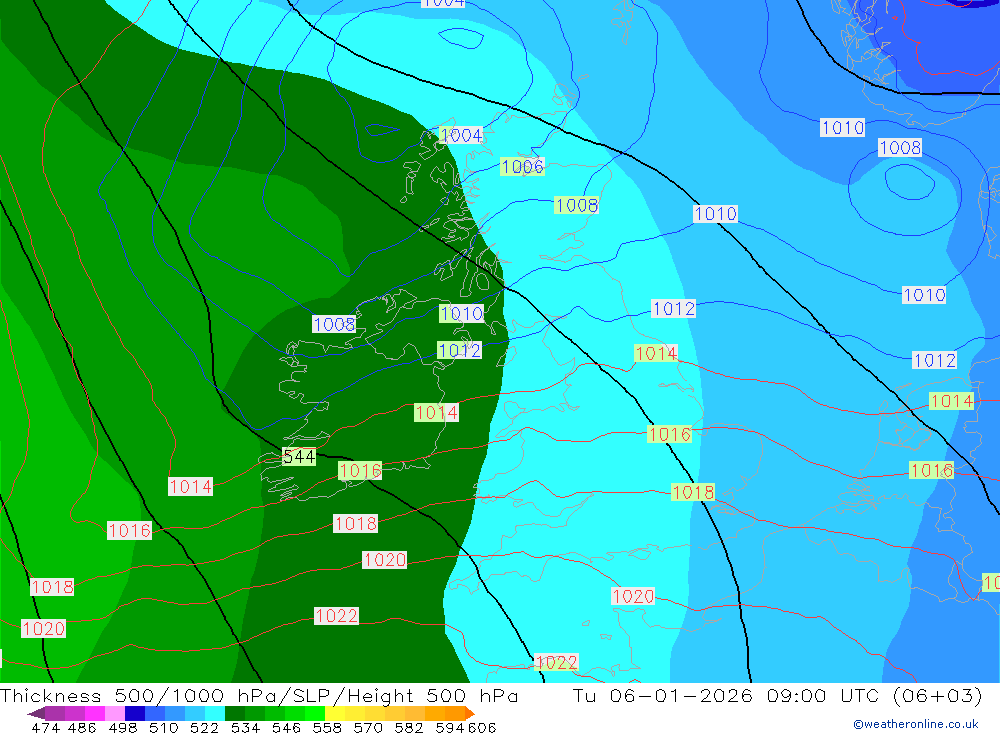1000x733 pixels.
Task: Click the legend value 558
Action: pos(327,727)
